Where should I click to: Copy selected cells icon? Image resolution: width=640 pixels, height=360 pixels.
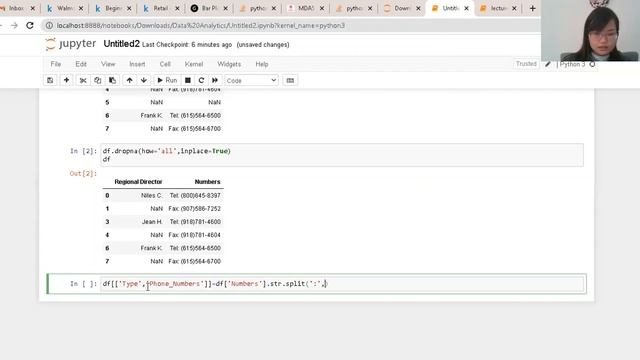98,80
